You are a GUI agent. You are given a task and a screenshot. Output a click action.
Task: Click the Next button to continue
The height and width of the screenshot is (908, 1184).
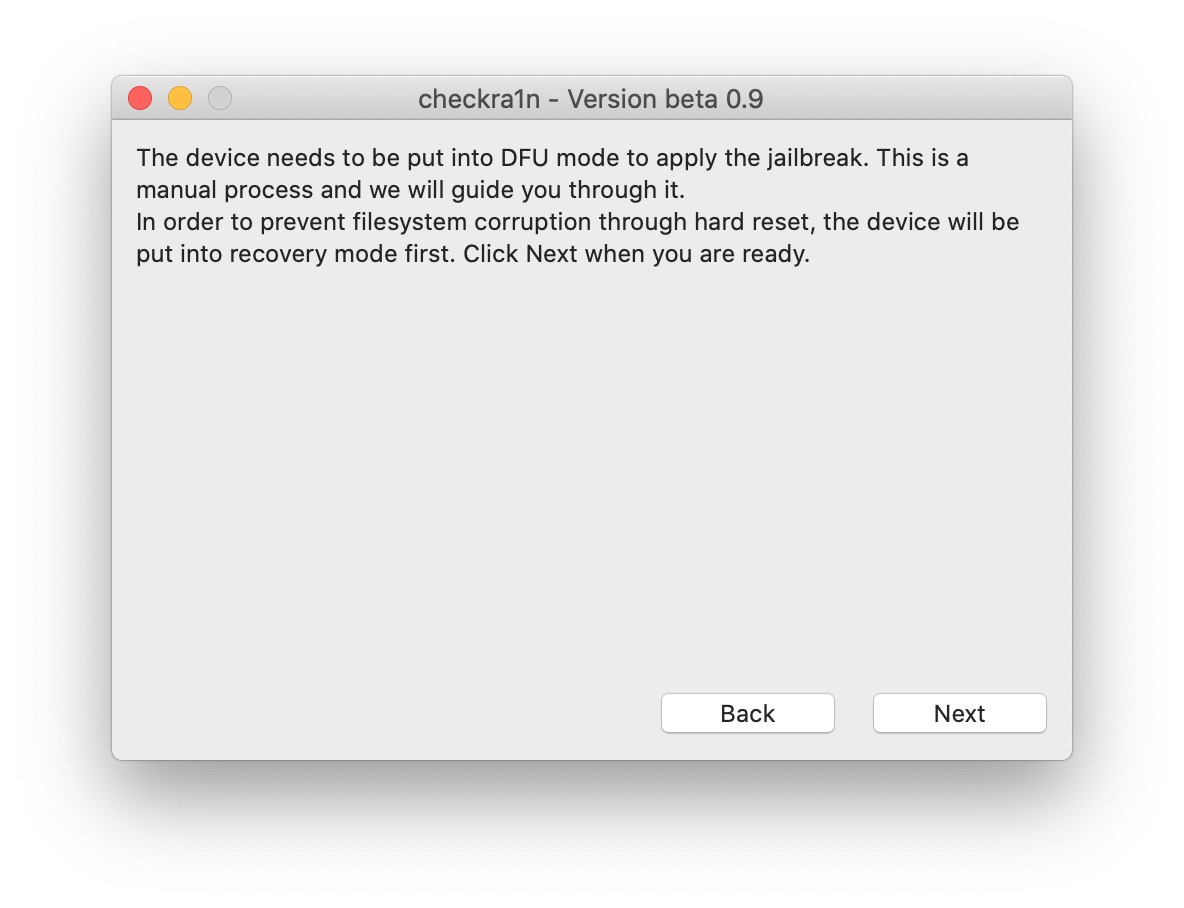pos(959,713)
